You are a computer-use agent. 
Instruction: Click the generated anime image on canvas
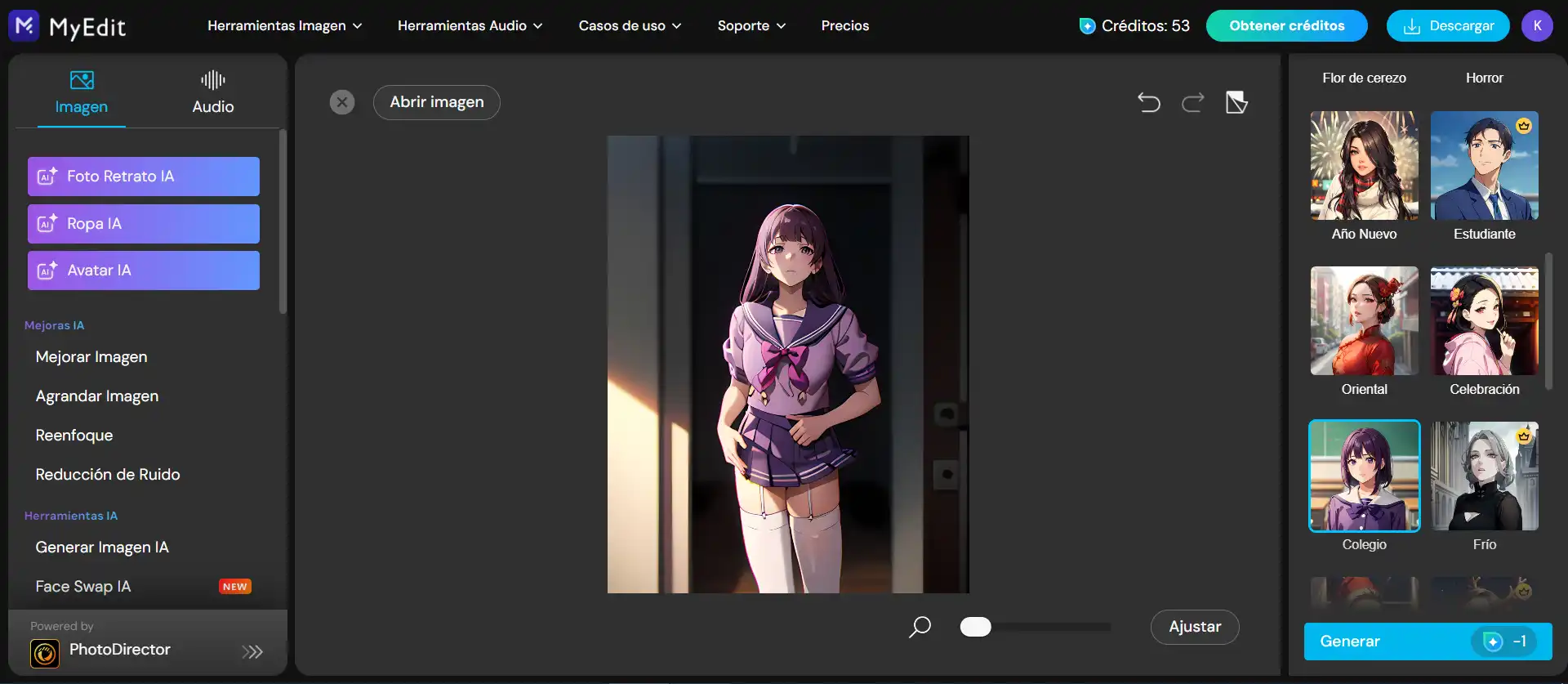tap(788, 364)
